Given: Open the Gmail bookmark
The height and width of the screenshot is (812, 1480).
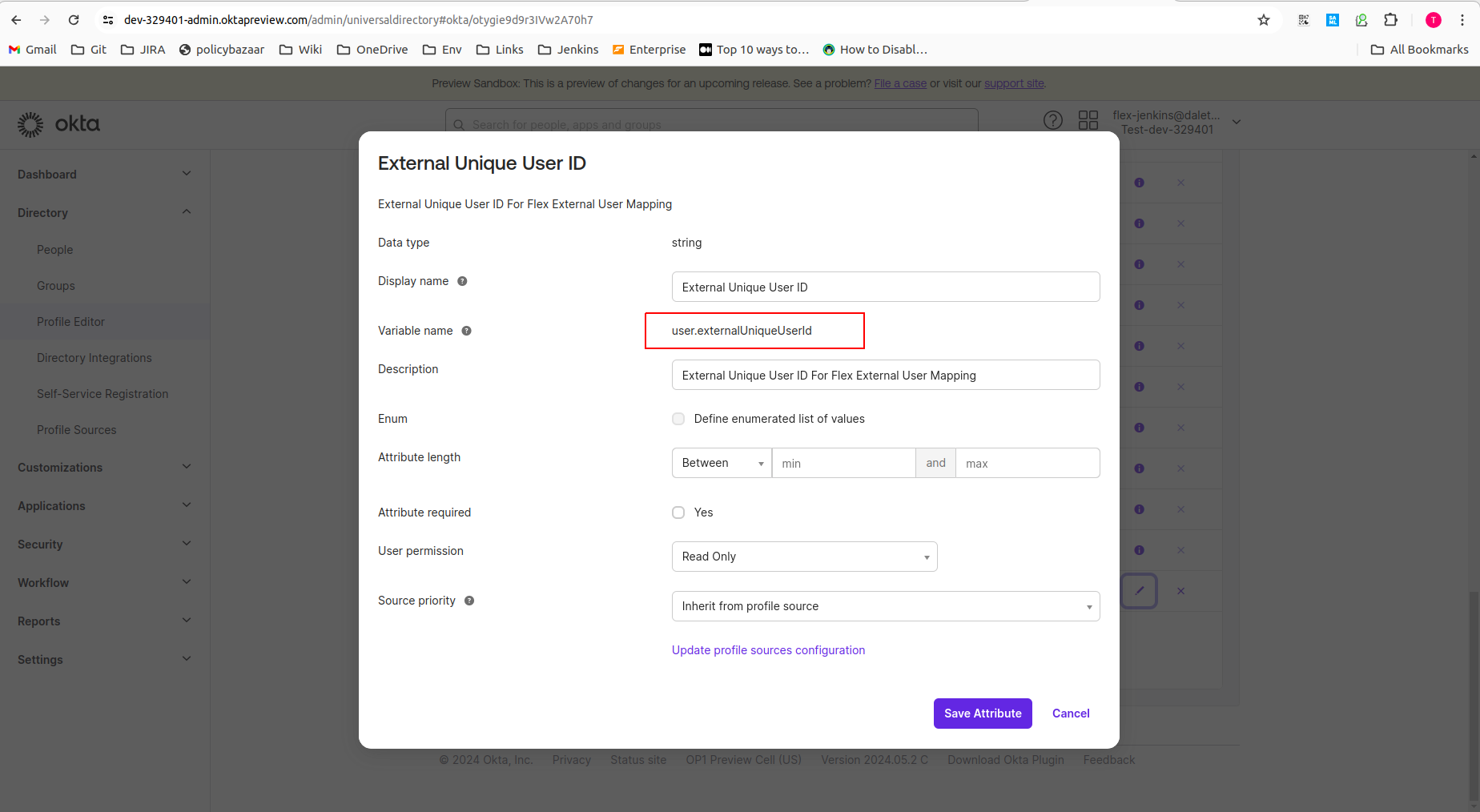Looking at the screenshot, I should pos(33,50).
